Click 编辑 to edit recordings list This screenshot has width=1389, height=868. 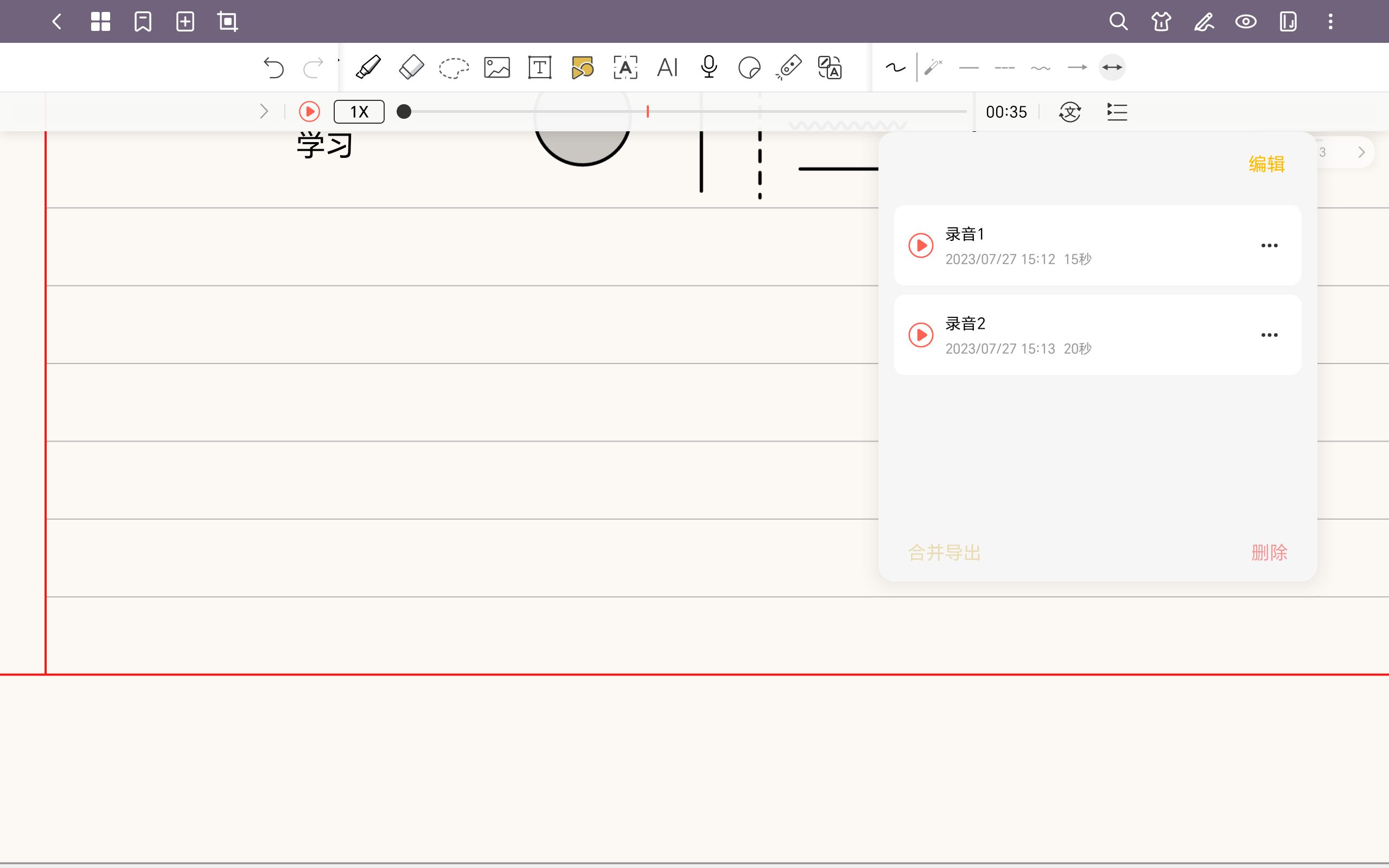click(x=1267, y=164)
